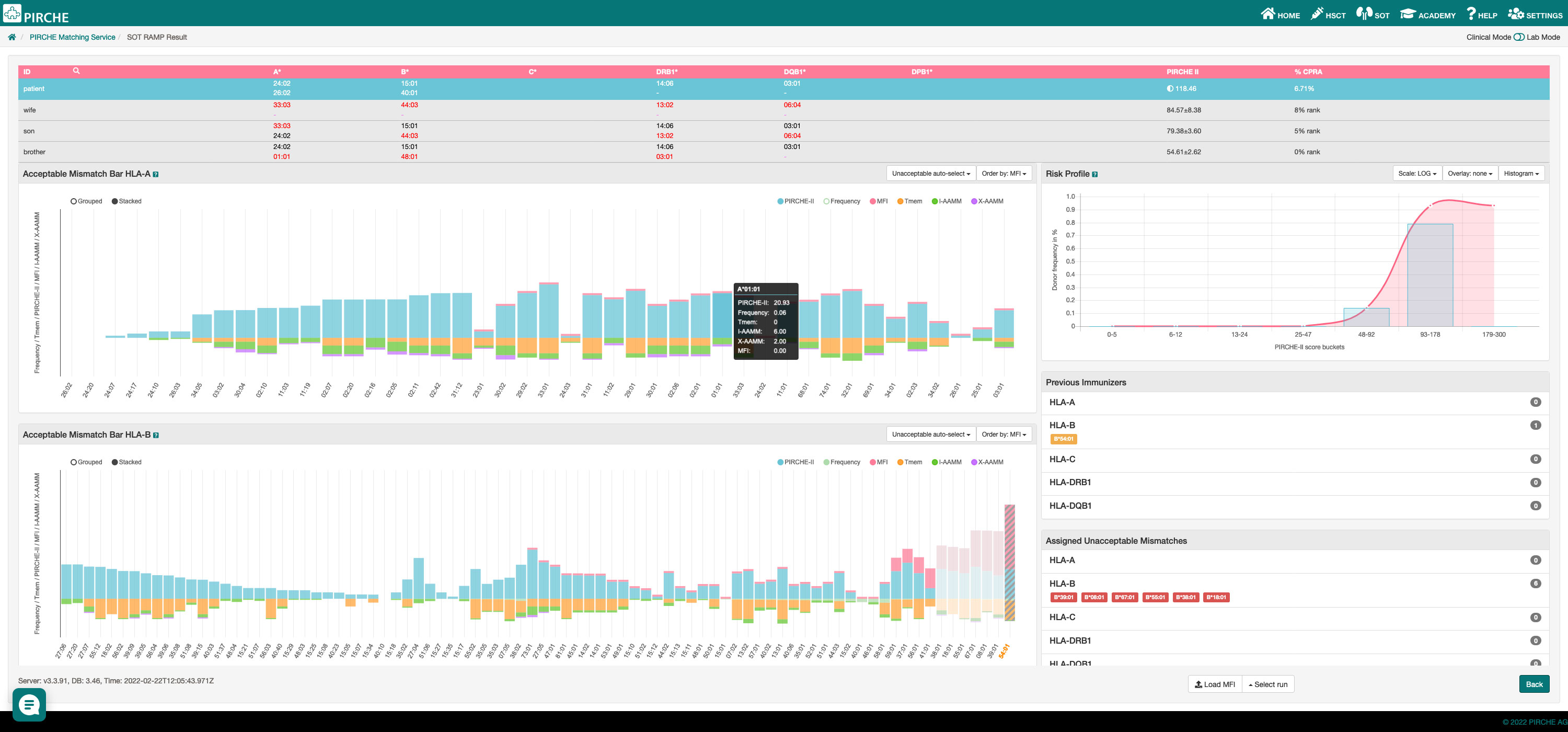Open Histogram dropdown in Risk Profile
Viewport: 1568px width, 732px height.
click(1521, 174)
